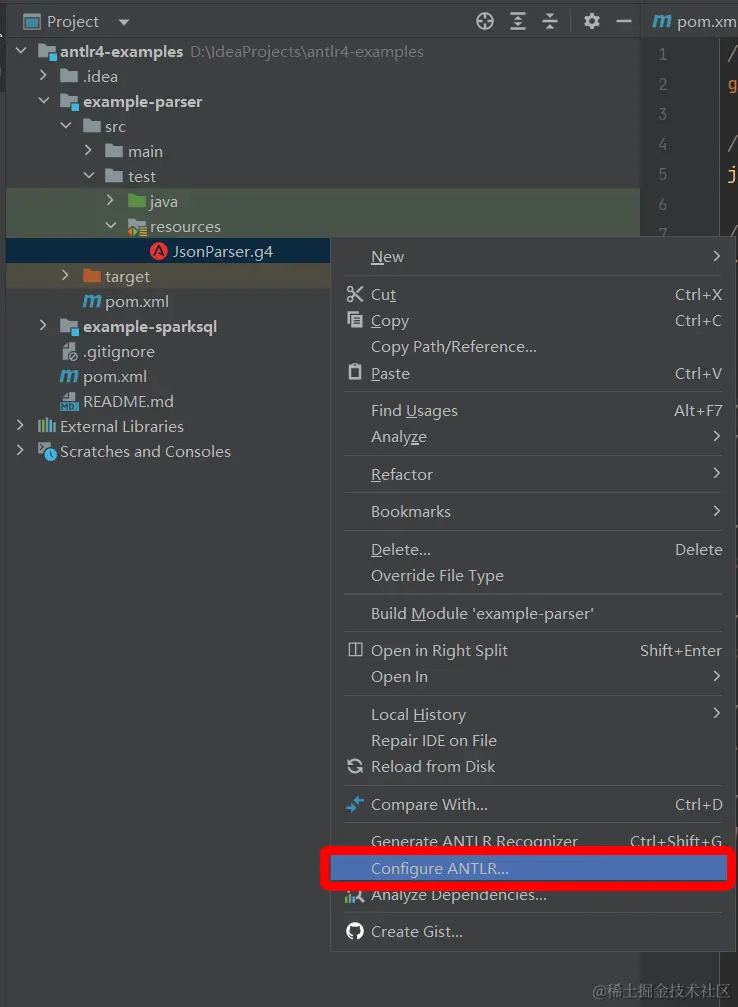Select .gitignore in project tree

click(x=108, y=351)
